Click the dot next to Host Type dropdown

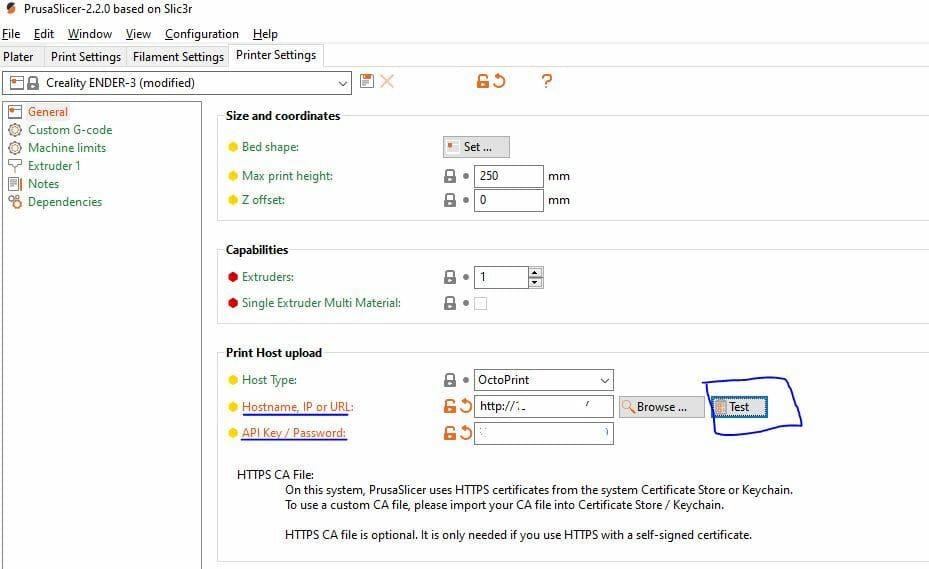pos(466,380)
